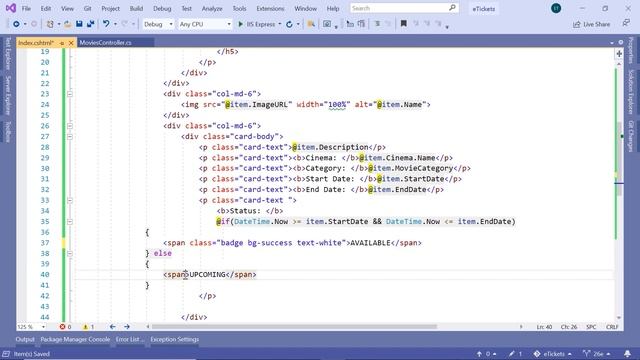
Task: Click the Navigate Backward toolbar icon
Action: click(x=16, y=24)
